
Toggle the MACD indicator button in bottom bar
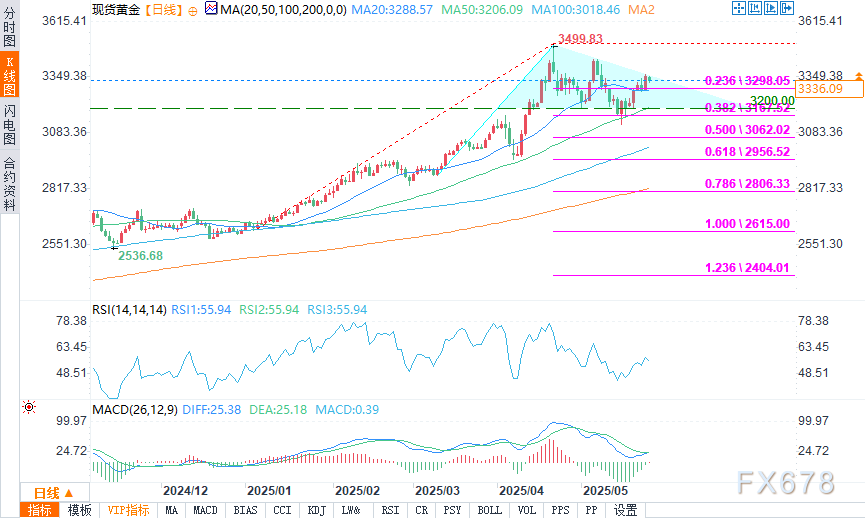click(x=205, y=510)
